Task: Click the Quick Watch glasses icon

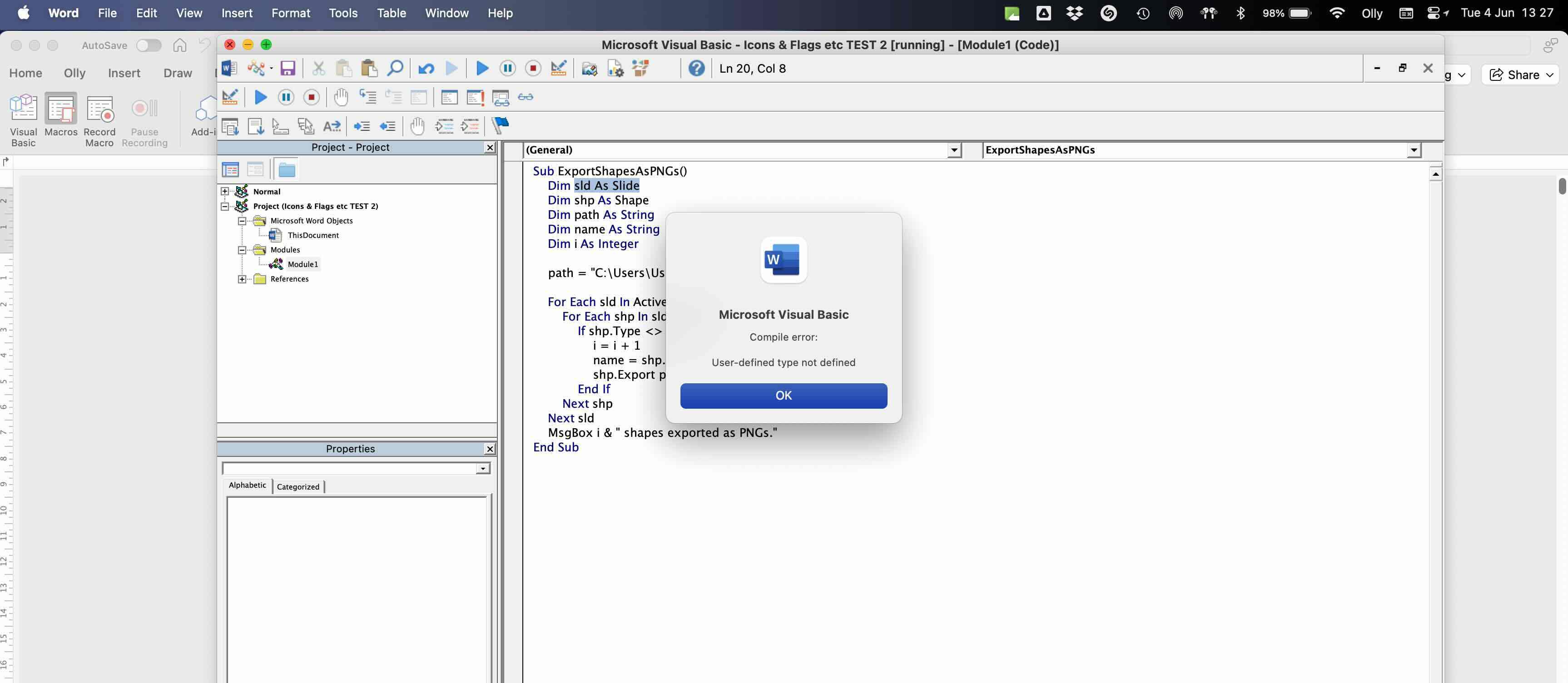Action: point(525,97)
